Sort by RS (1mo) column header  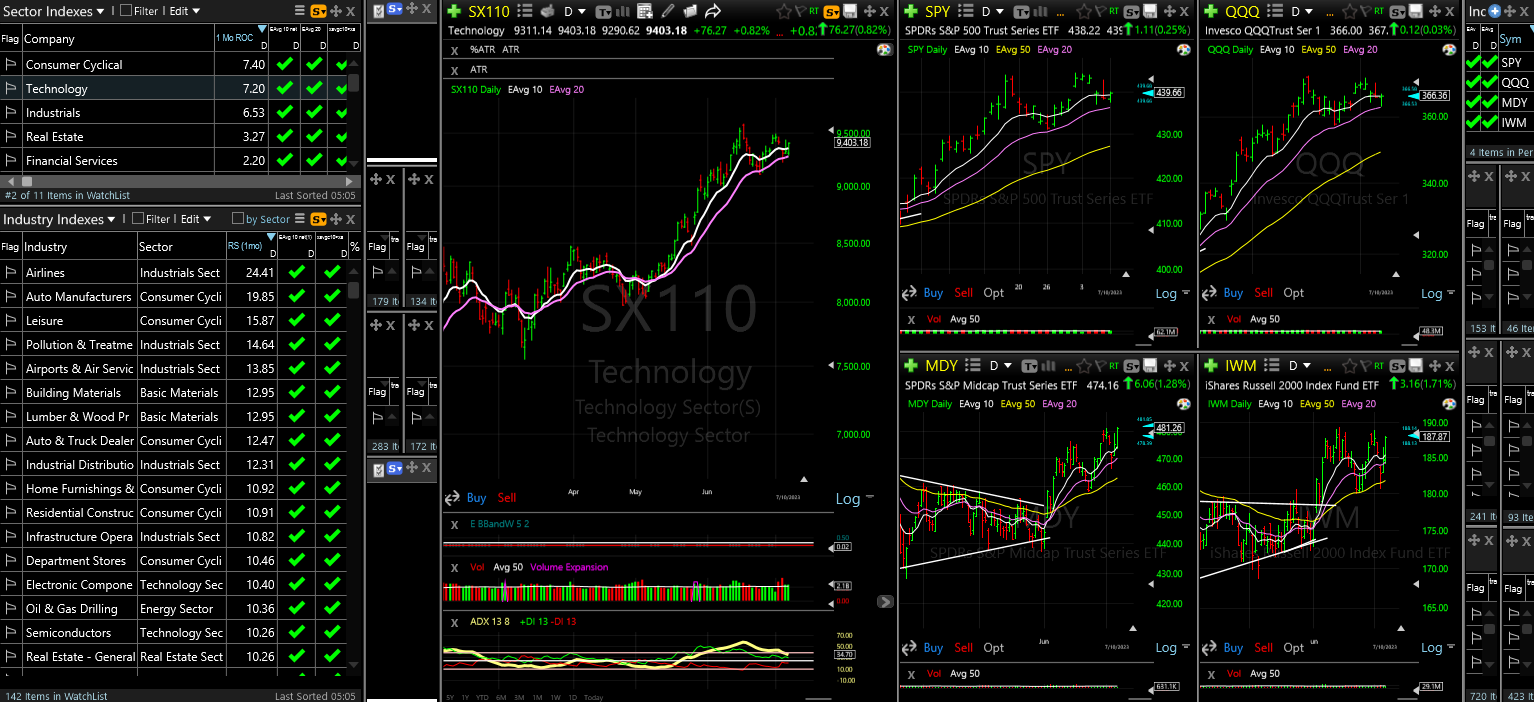point(251,245)
